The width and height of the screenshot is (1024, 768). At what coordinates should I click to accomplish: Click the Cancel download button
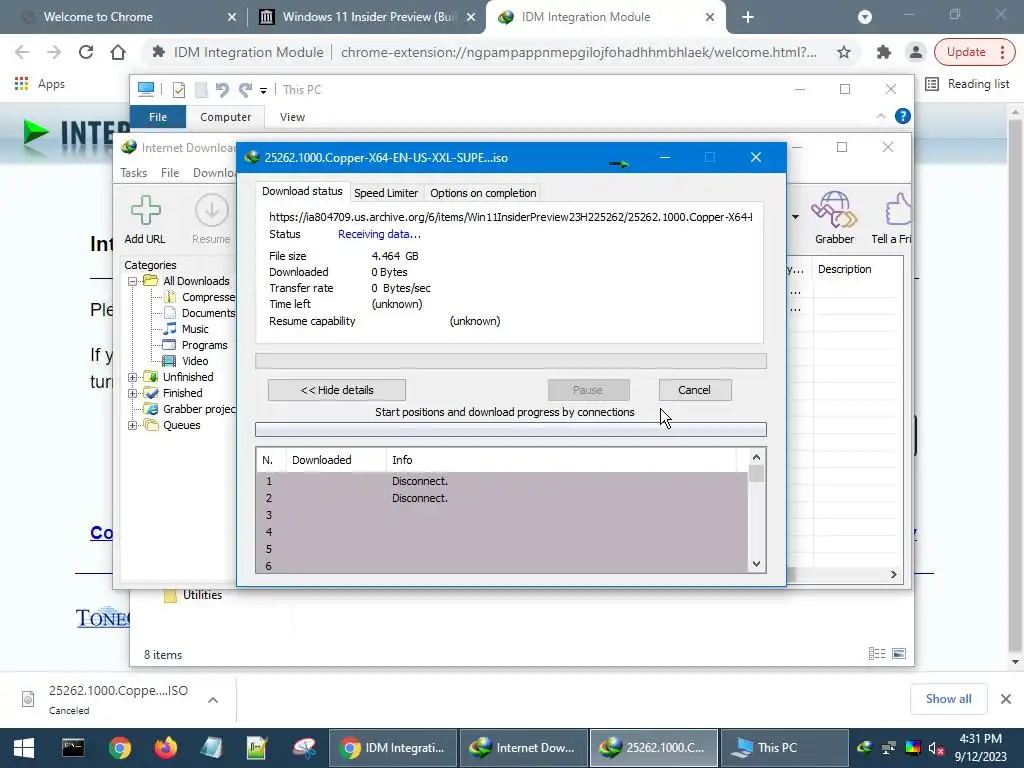[x=695, y=390]
